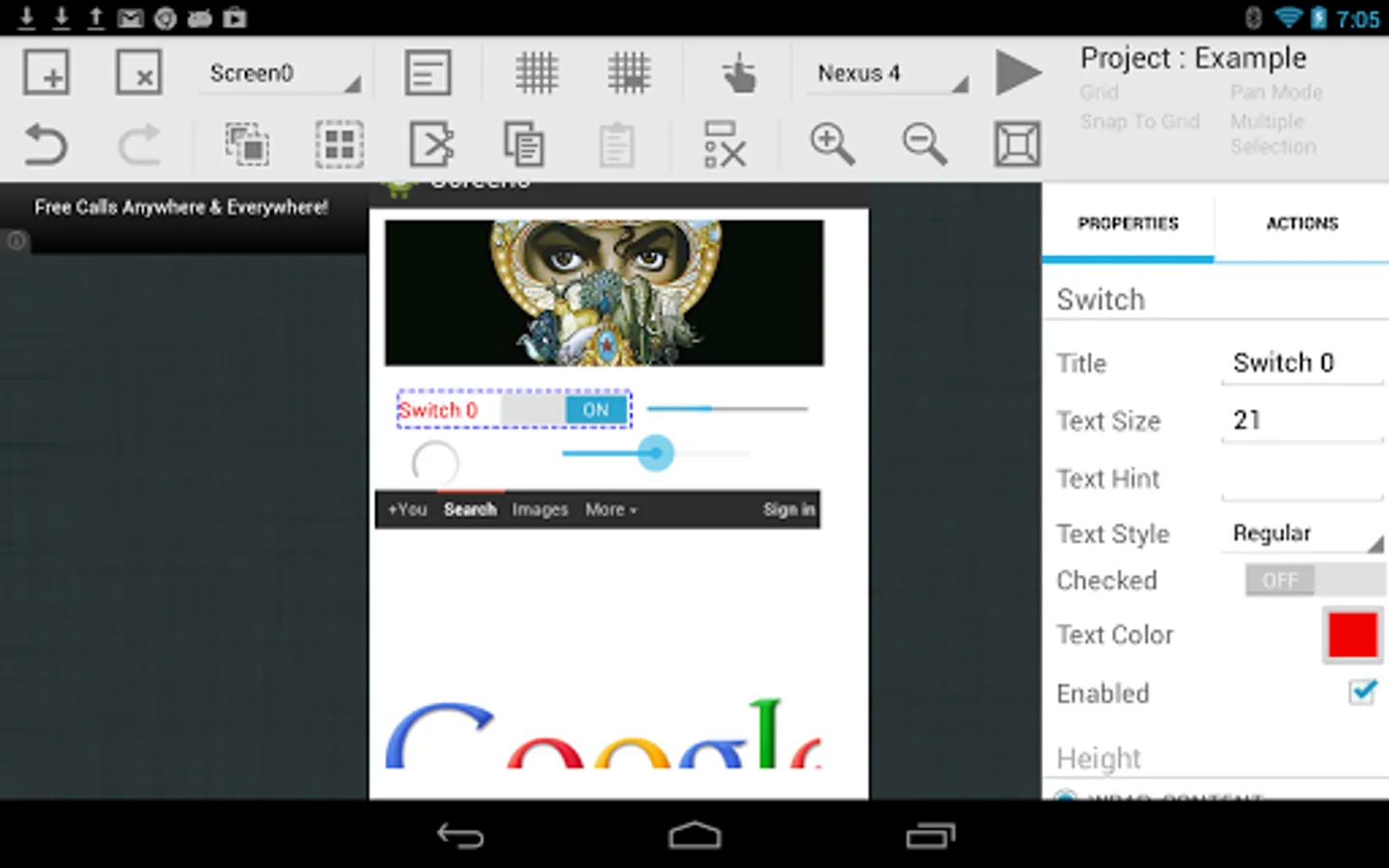Paste from the clipboard icon

click(616, 146)
